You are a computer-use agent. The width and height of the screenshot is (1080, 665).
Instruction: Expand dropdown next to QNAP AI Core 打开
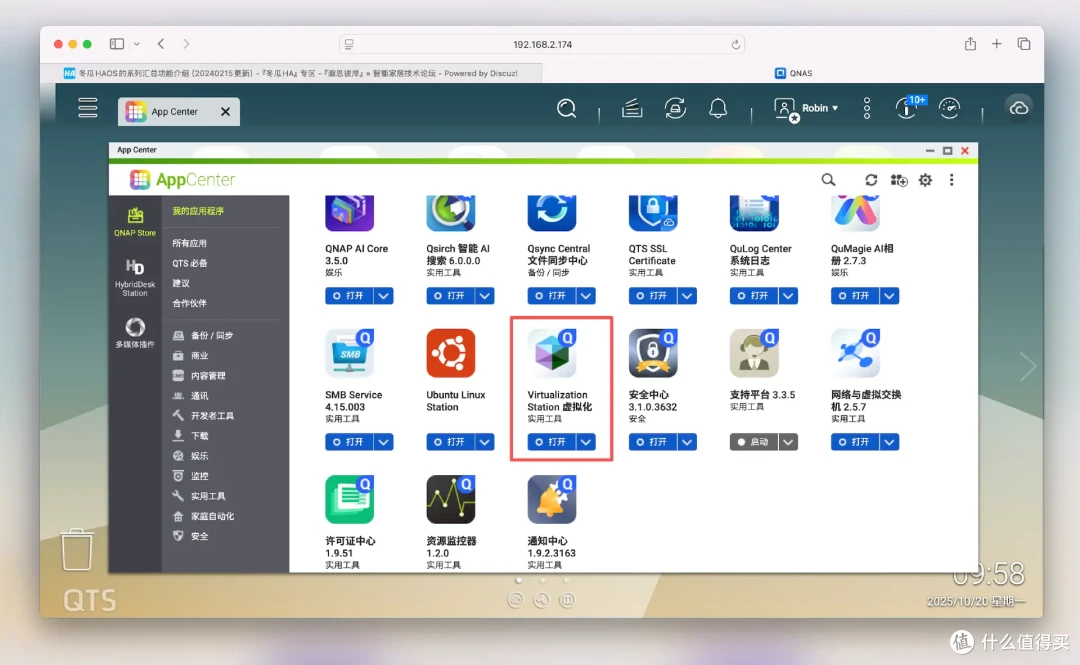point(384,296)
